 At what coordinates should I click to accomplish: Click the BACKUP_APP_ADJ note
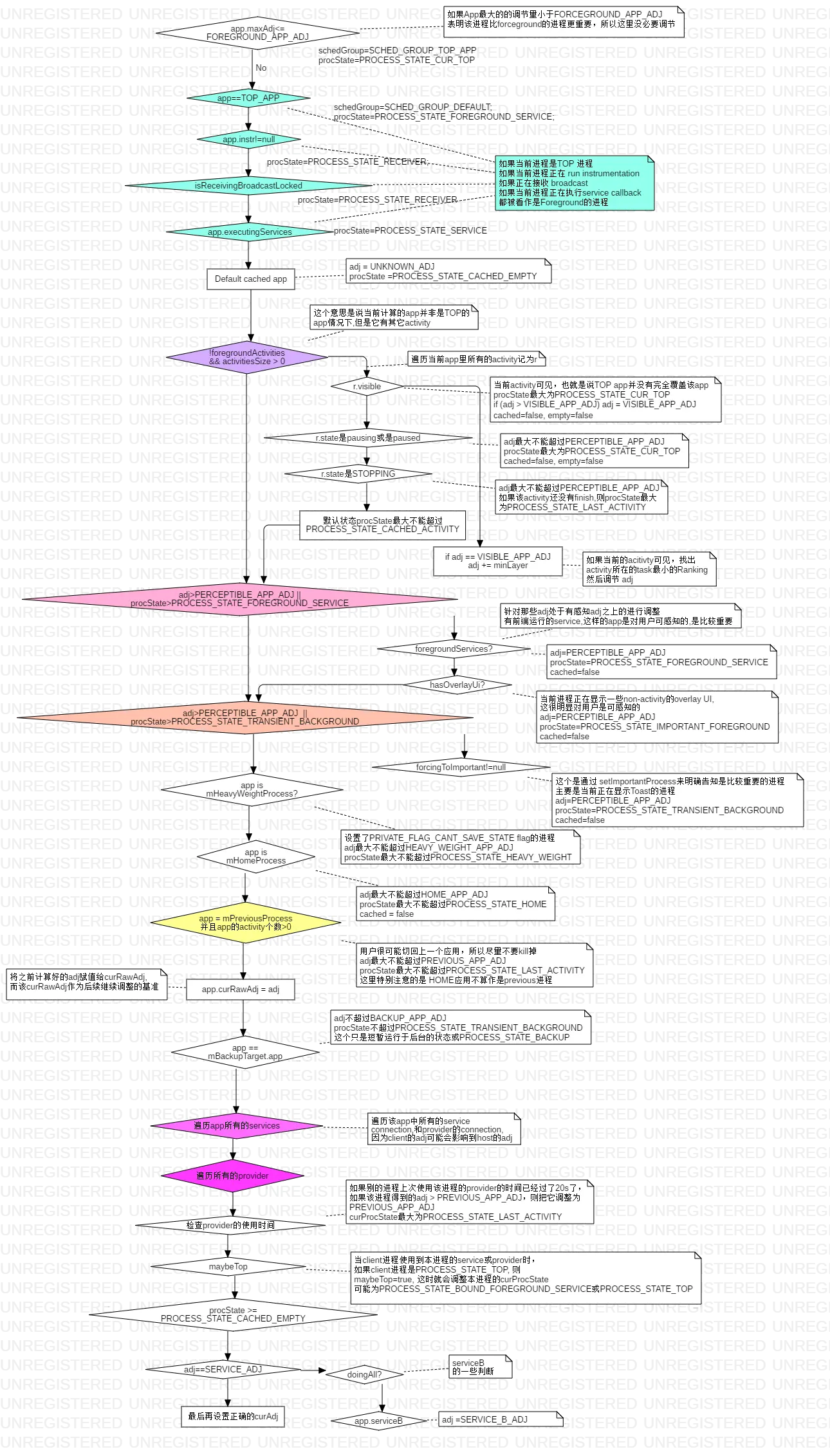(x=461, y=1027)
